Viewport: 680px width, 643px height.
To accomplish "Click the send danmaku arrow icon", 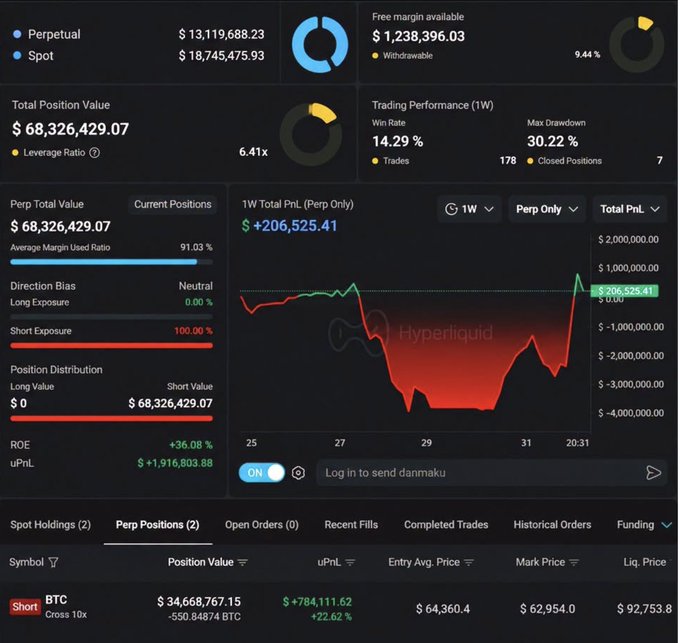I will [654, 473].
